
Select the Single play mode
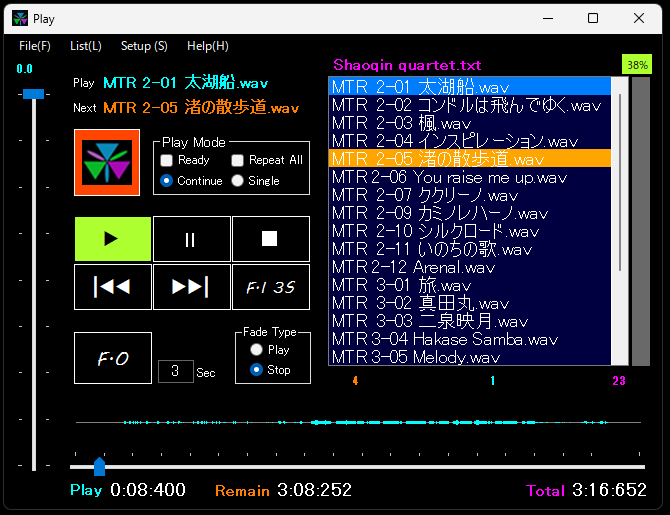pos(238,181)
